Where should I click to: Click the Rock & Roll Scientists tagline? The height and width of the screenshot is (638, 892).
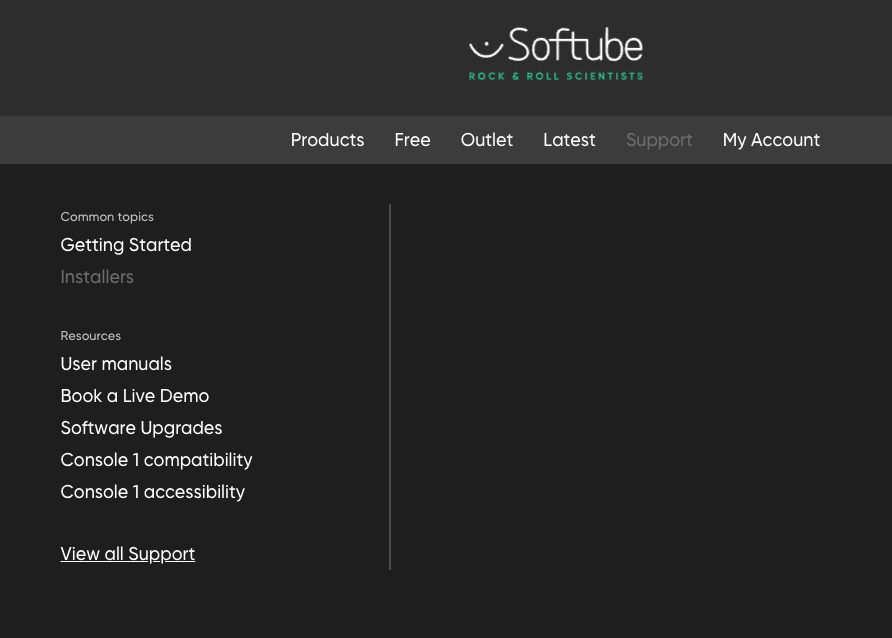tap(556, 76)
